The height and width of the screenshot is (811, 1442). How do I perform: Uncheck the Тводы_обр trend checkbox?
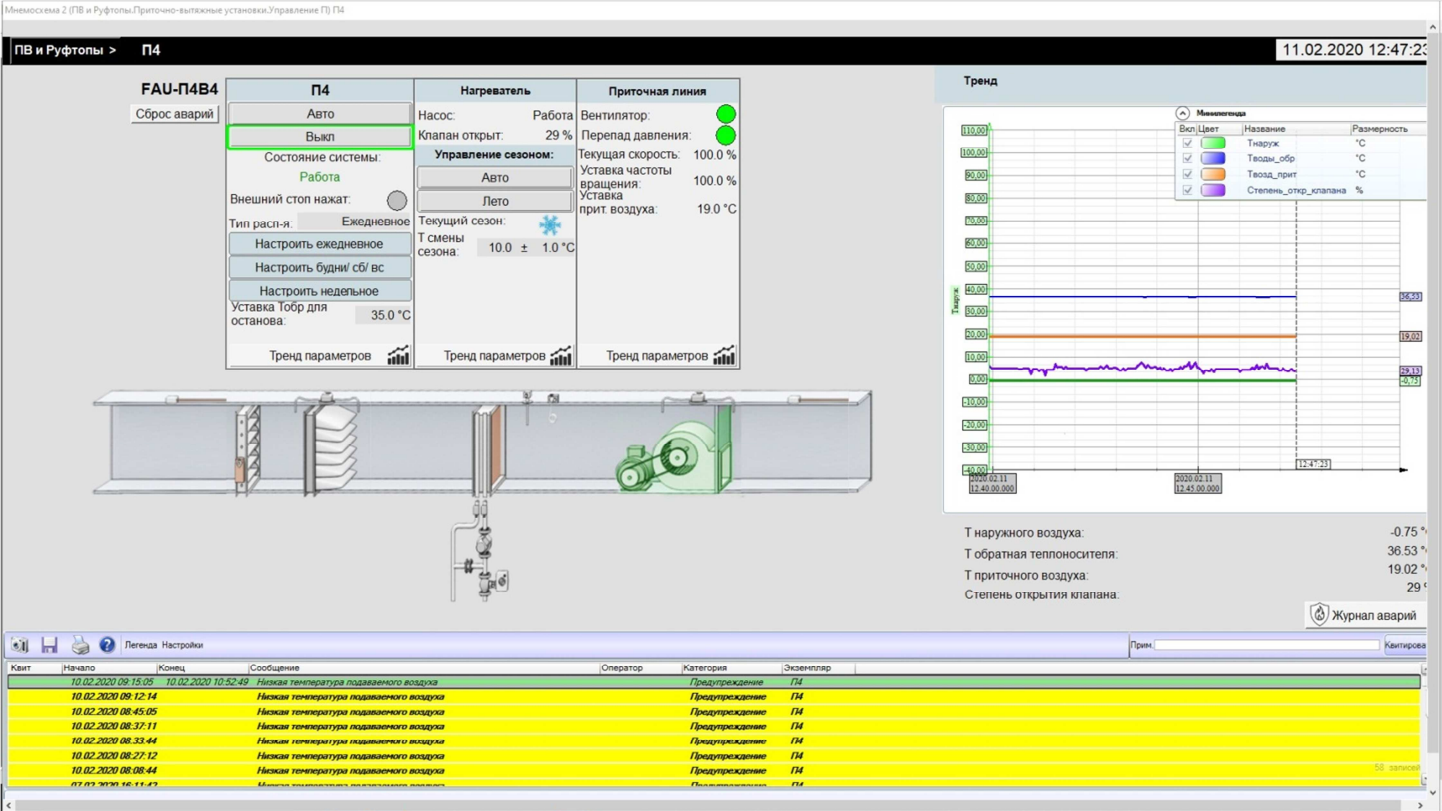pyautogui.click(x=1187, y=158)
